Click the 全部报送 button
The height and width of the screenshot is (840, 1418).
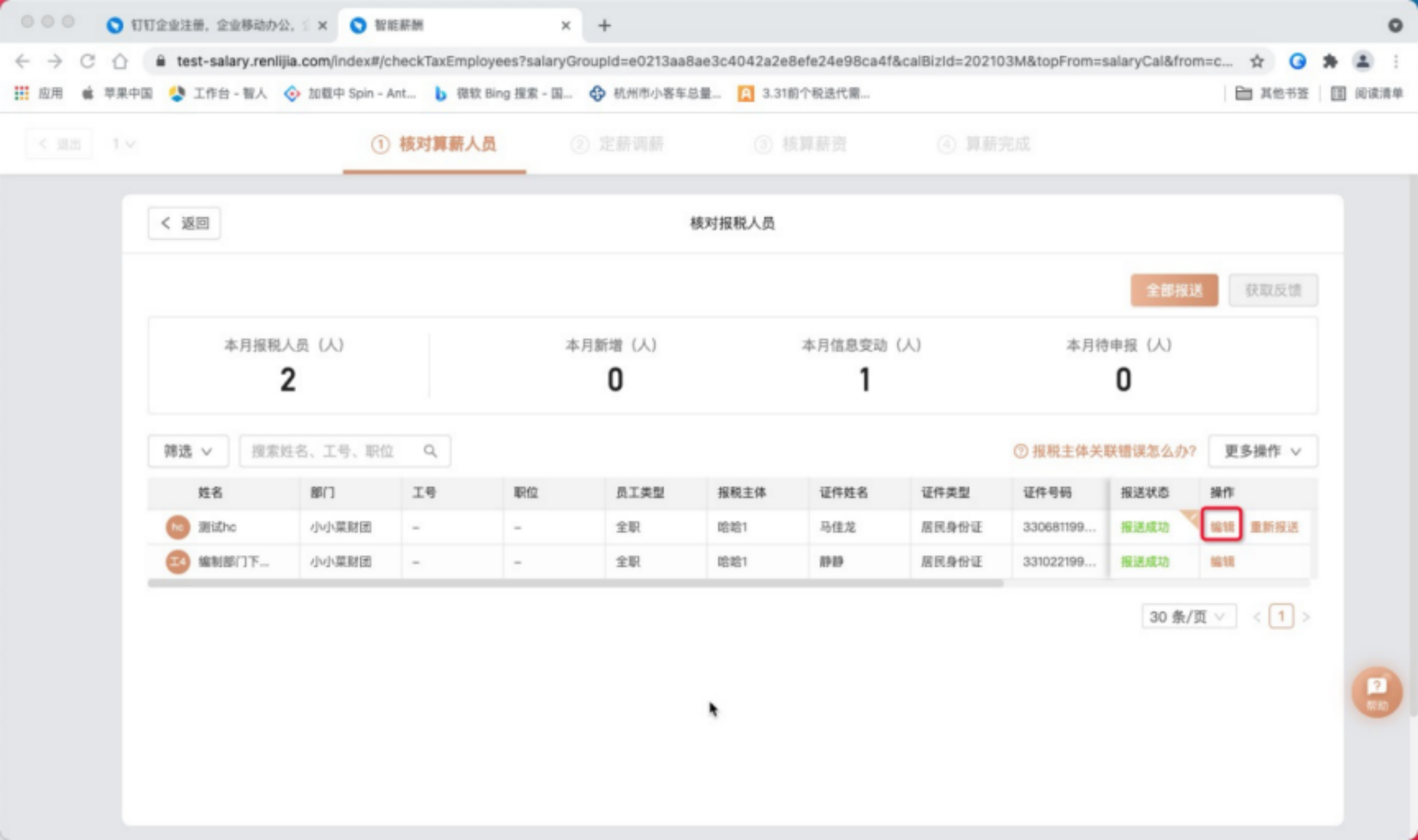point(1174,290)
